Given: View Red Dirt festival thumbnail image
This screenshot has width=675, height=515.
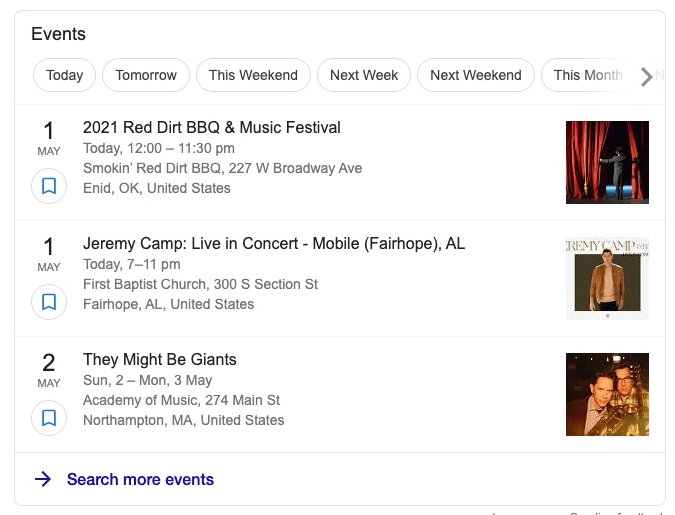Looking at the screenshot, I should point(607,162).
